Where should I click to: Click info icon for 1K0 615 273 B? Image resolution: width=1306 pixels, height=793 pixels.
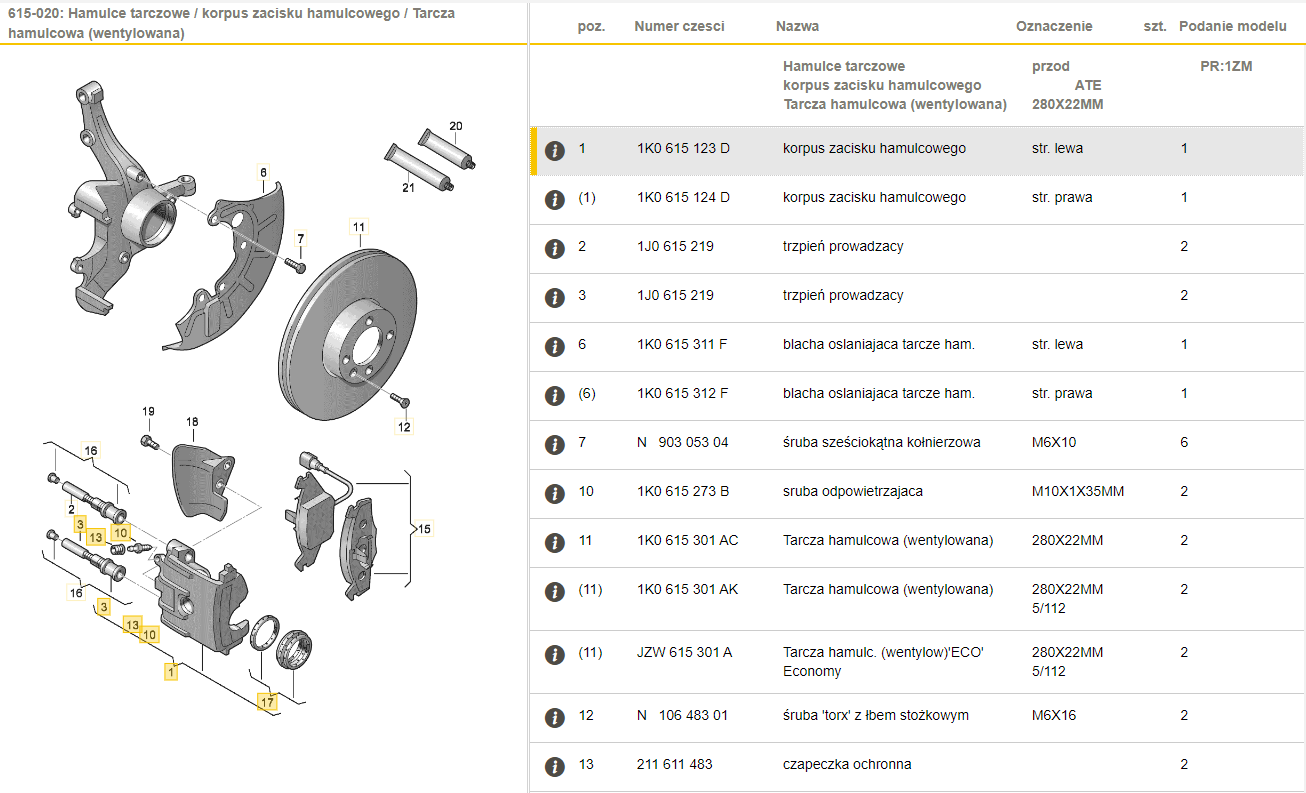[x=554, y=493]
